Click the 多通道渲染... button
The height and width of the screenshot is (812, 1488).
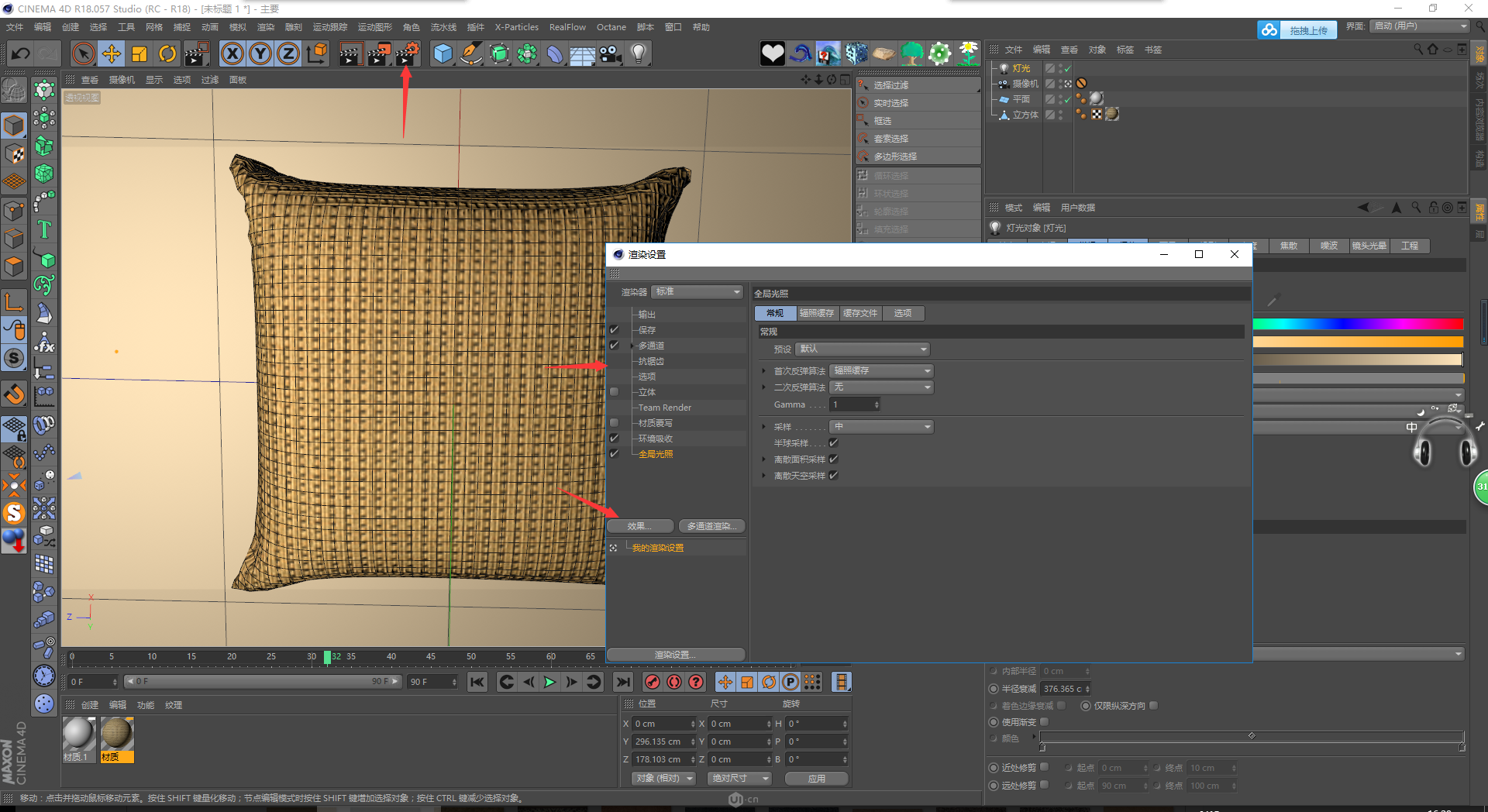[x=711, y=526]
